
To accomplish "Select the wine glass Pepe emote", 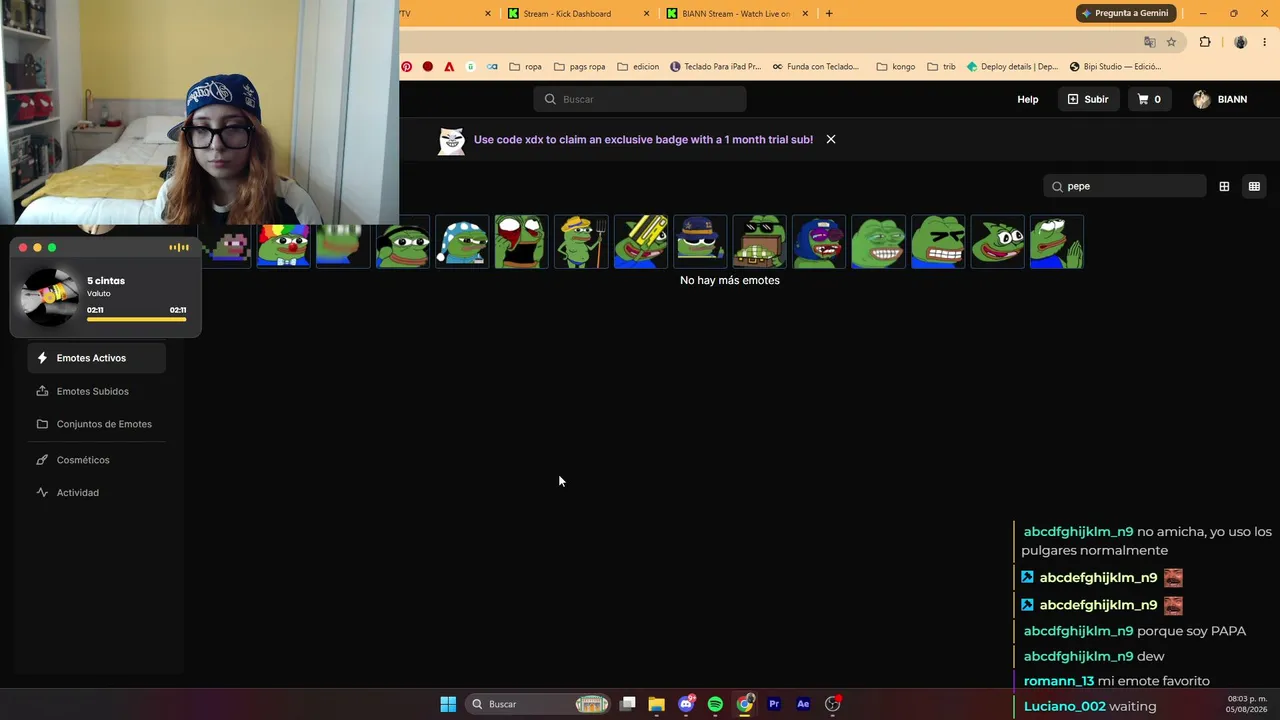I will (521, 242).
